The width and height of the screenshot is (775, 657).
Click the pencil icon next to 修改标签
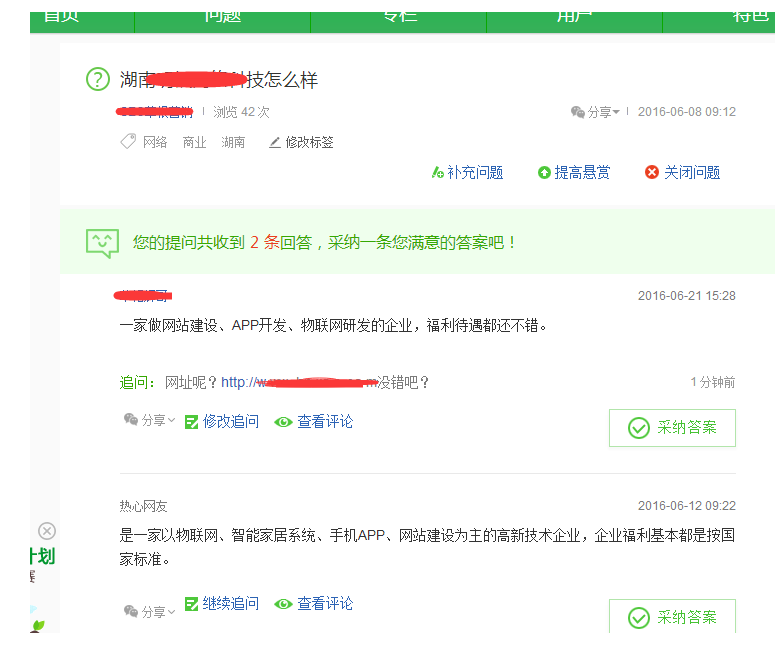275,142
